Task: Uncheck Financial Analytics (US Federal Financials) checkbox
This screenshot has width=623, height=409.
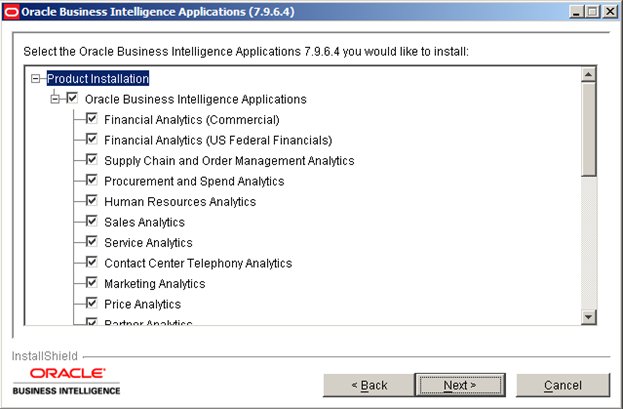Action: point(92,139)
